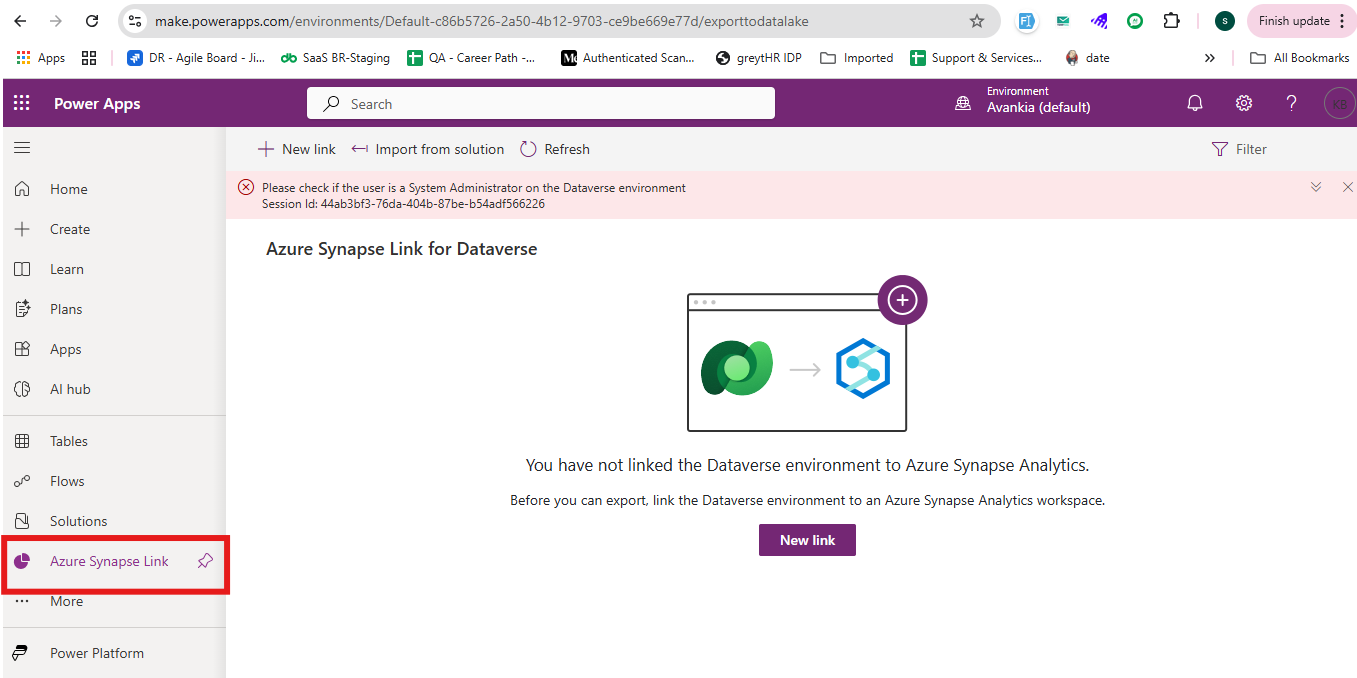Viewport: 1357px width, 678px height.
Task: Click Import from solution in toolbar
Action: point(428,149)
